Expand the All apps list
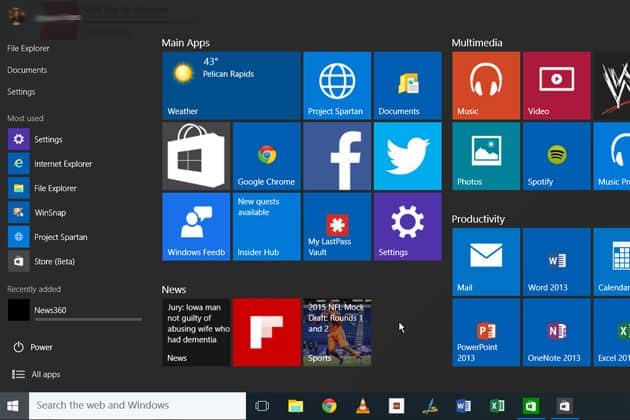Screen dimensions: 630x420 (x=45, y=374)
